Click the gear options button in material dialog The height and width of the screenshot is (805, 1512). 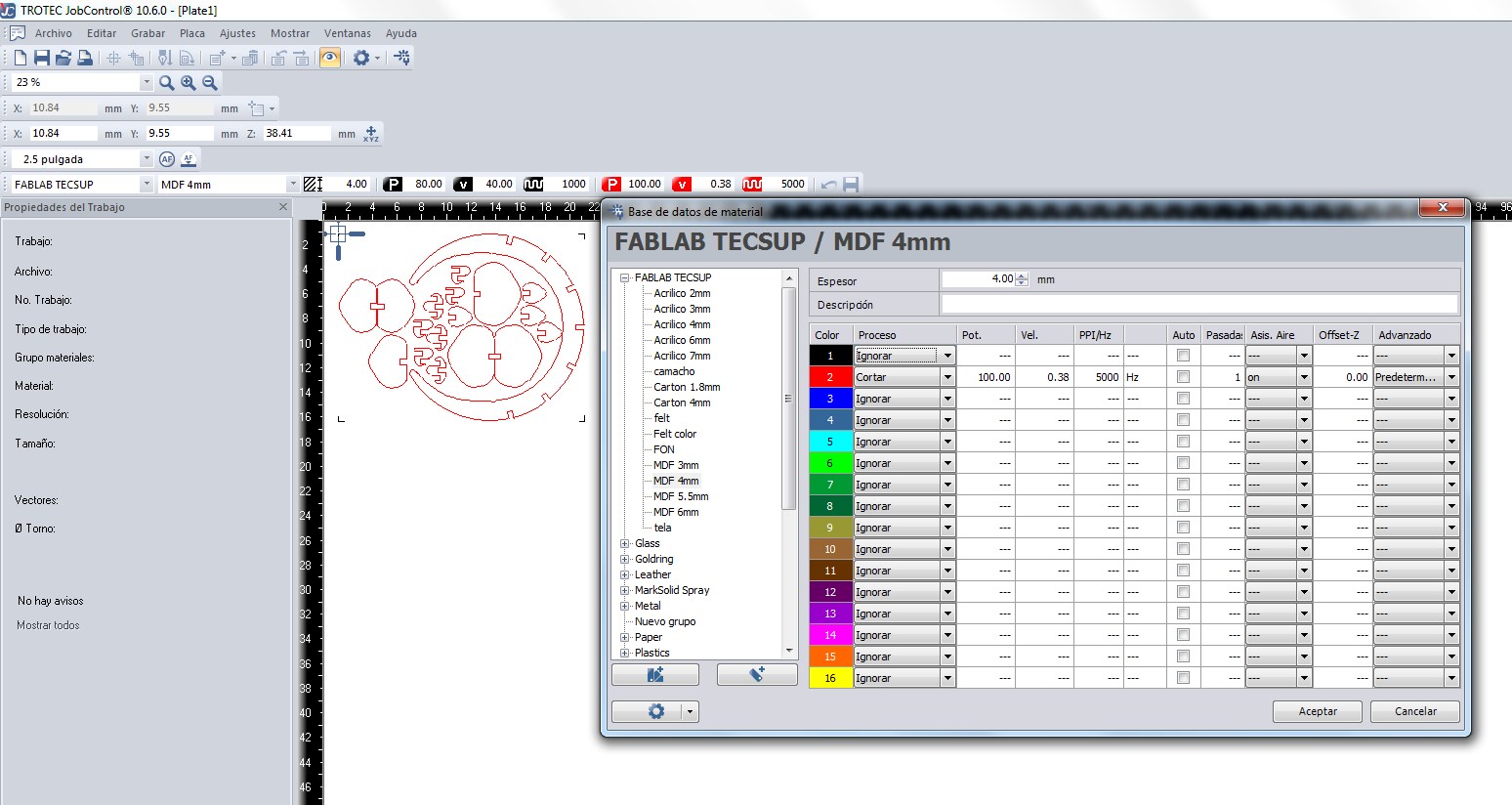tap(655, 711)
